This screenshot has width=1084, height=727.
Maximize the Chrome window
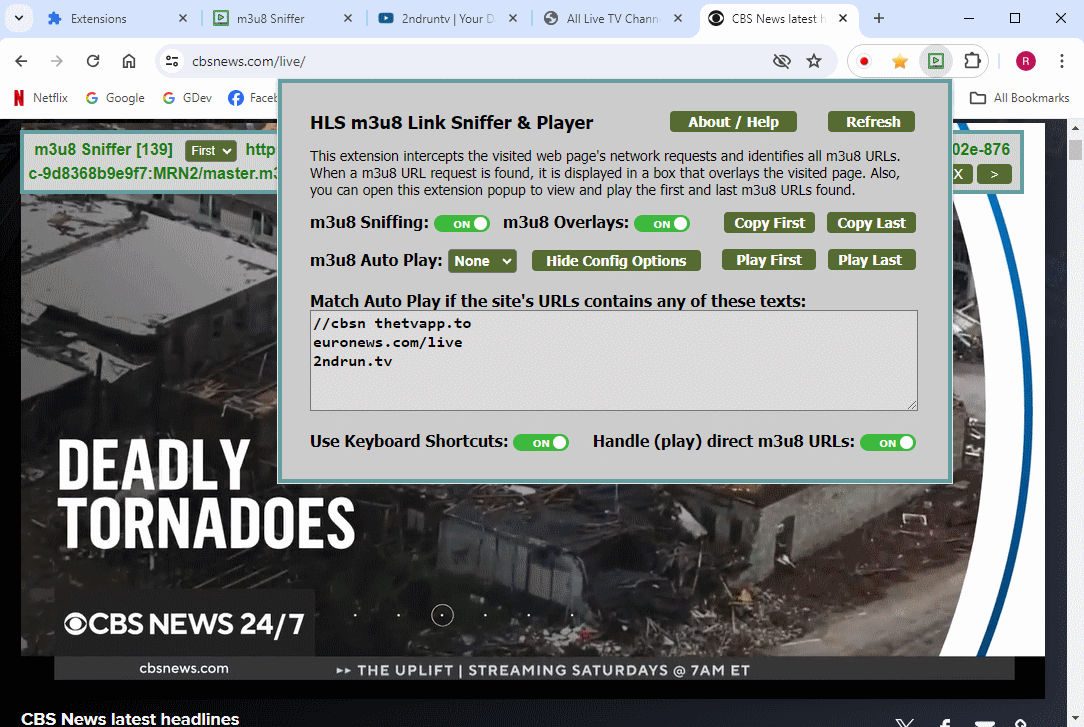point(1015,19)
